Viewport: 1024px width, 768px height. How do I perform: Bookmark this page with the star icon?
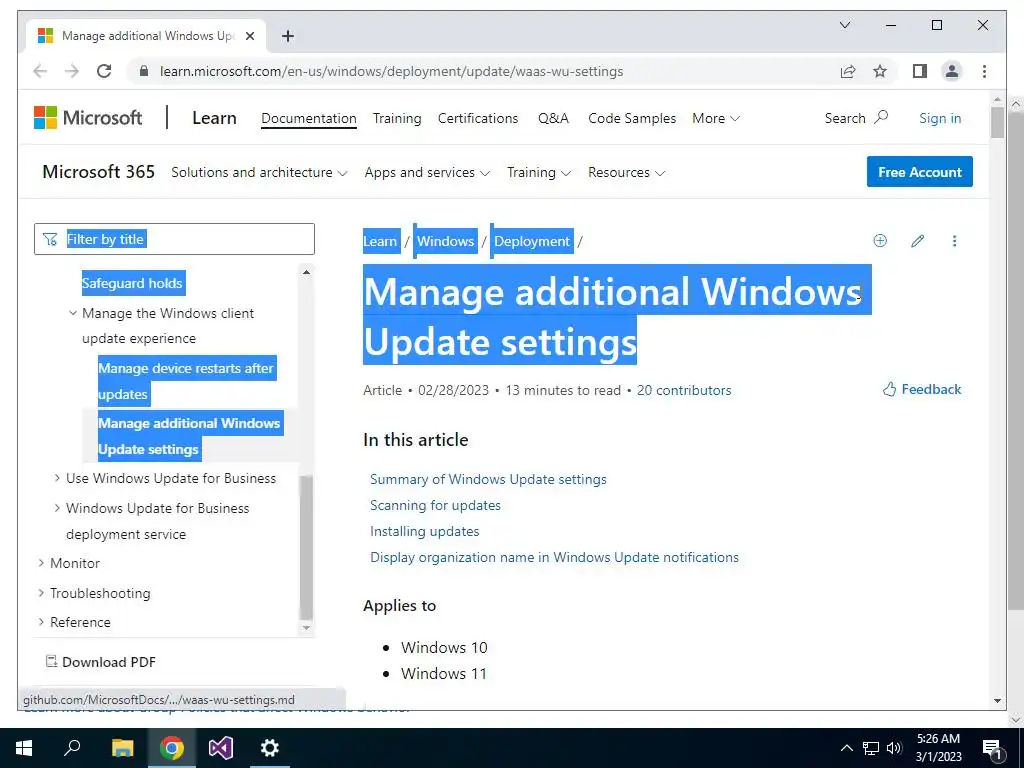(880, 71)
